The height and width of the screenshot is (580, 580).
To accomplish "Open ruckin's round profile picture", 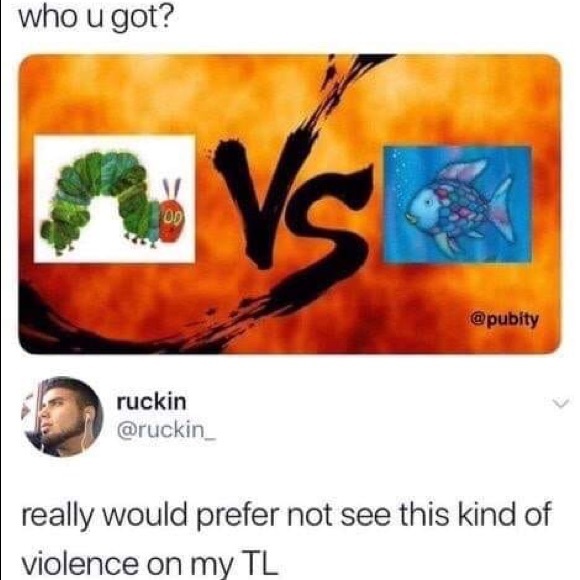I will 62,417.
